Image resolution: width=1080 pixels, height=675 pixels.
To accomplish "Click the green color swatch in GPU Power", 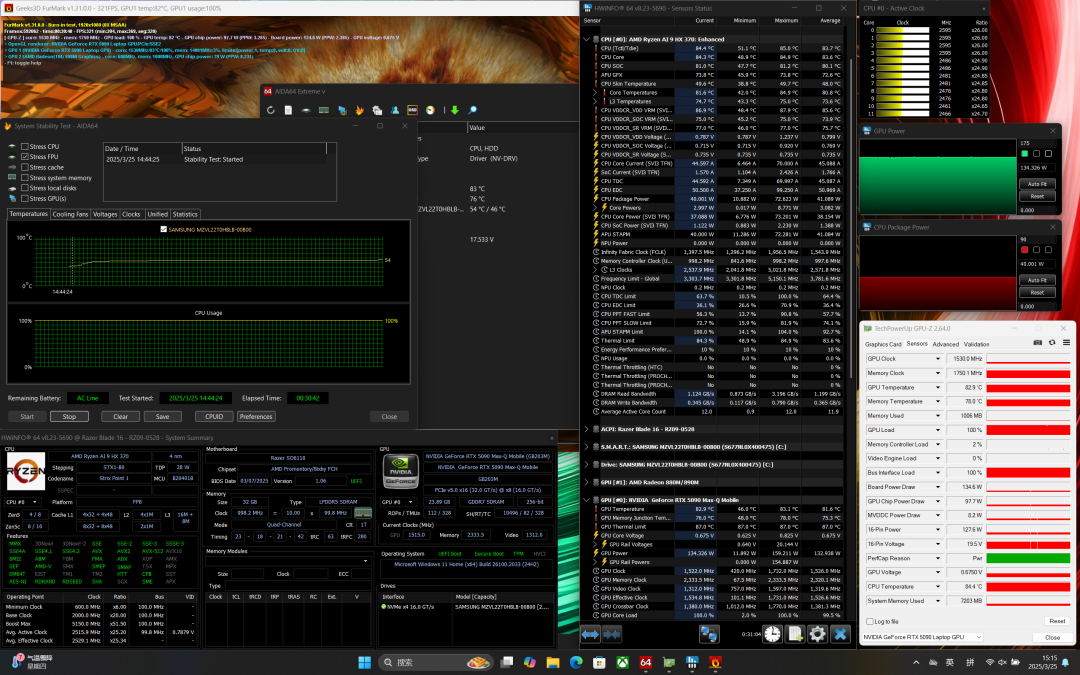I will [x=1024, y=154].
